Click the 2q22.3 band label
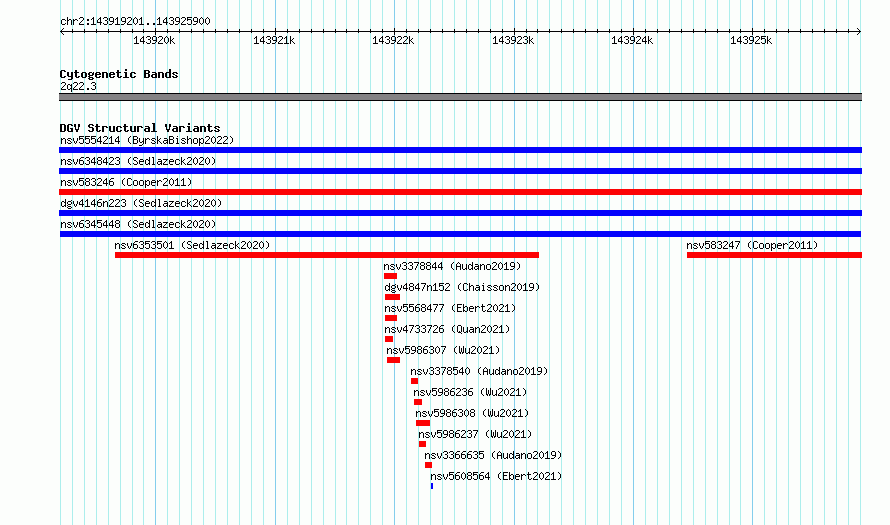This screenshot has height=525, width=890. click(78, 86)
